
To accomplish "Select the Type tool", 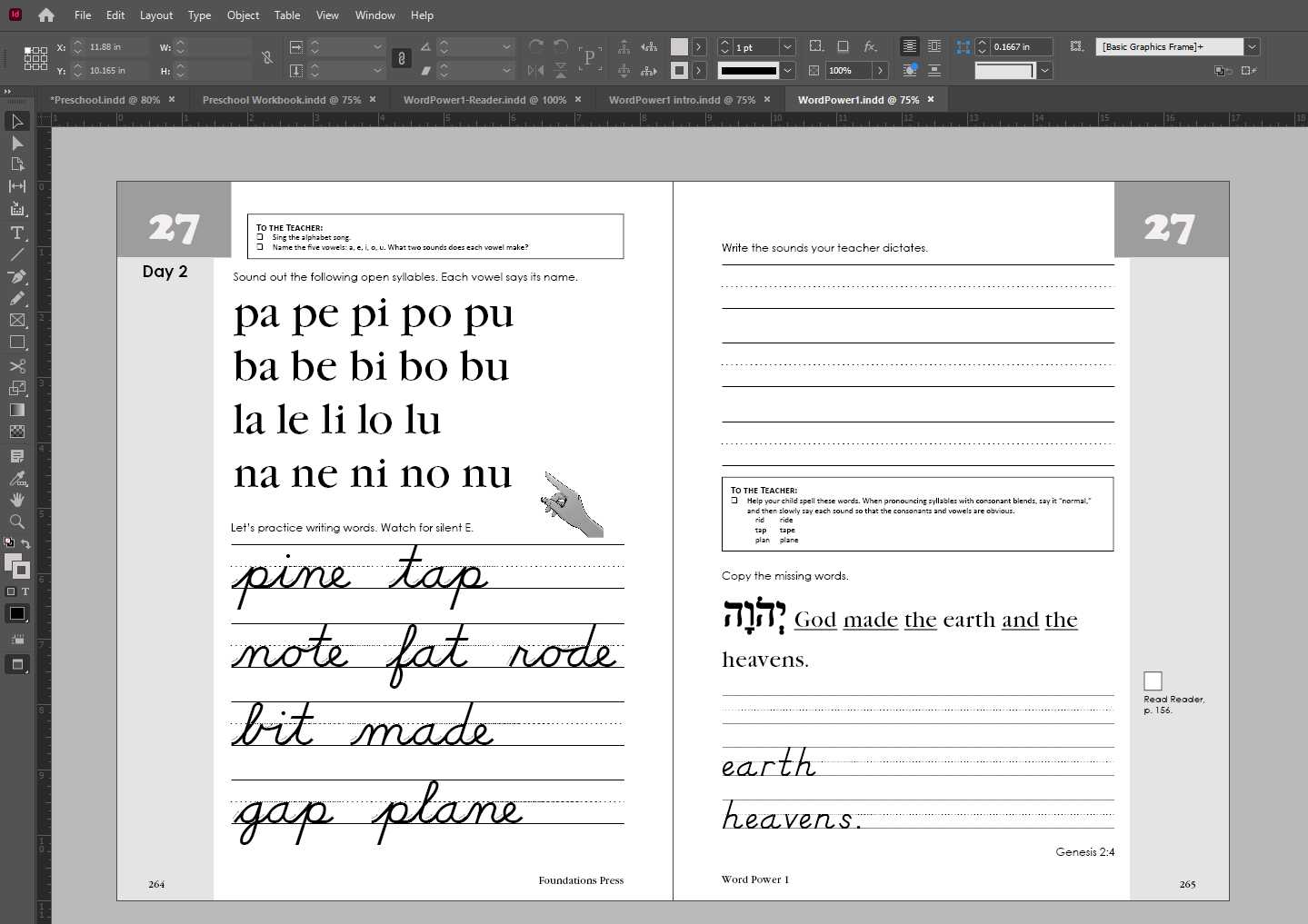I will coord(17,233).
